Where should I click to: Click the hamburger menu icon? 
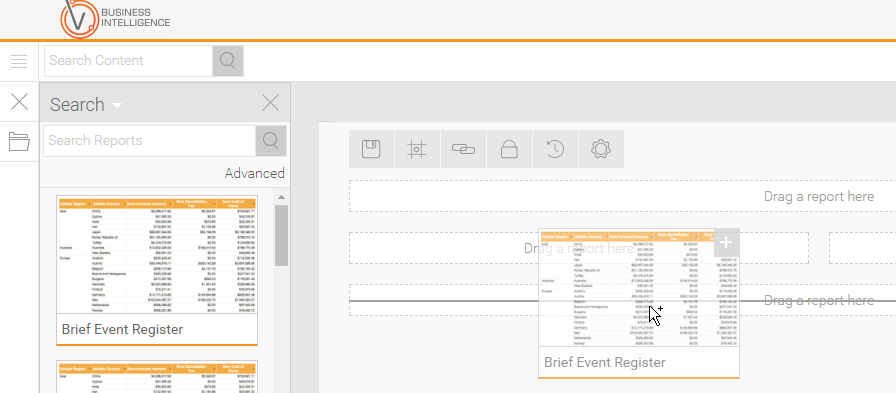[19, 61]
